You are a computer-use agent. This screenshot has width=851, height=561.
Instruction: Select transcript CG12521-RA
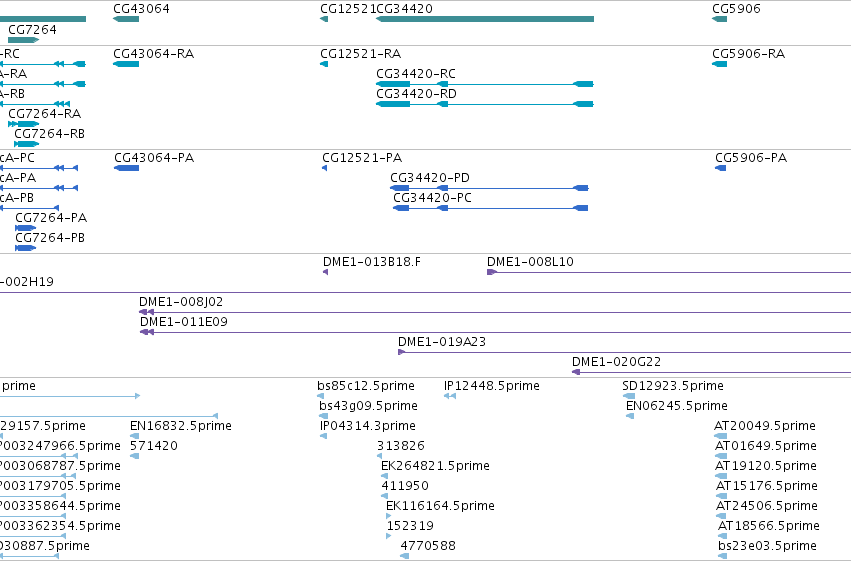360,54
